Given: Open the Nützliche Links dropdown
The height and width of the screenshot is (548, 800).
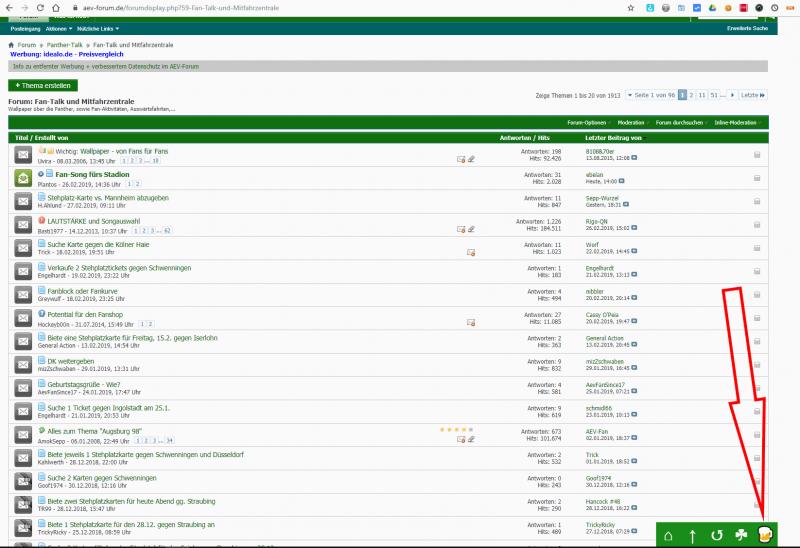Looking at the screenshot, I should [x=97, y=28].
